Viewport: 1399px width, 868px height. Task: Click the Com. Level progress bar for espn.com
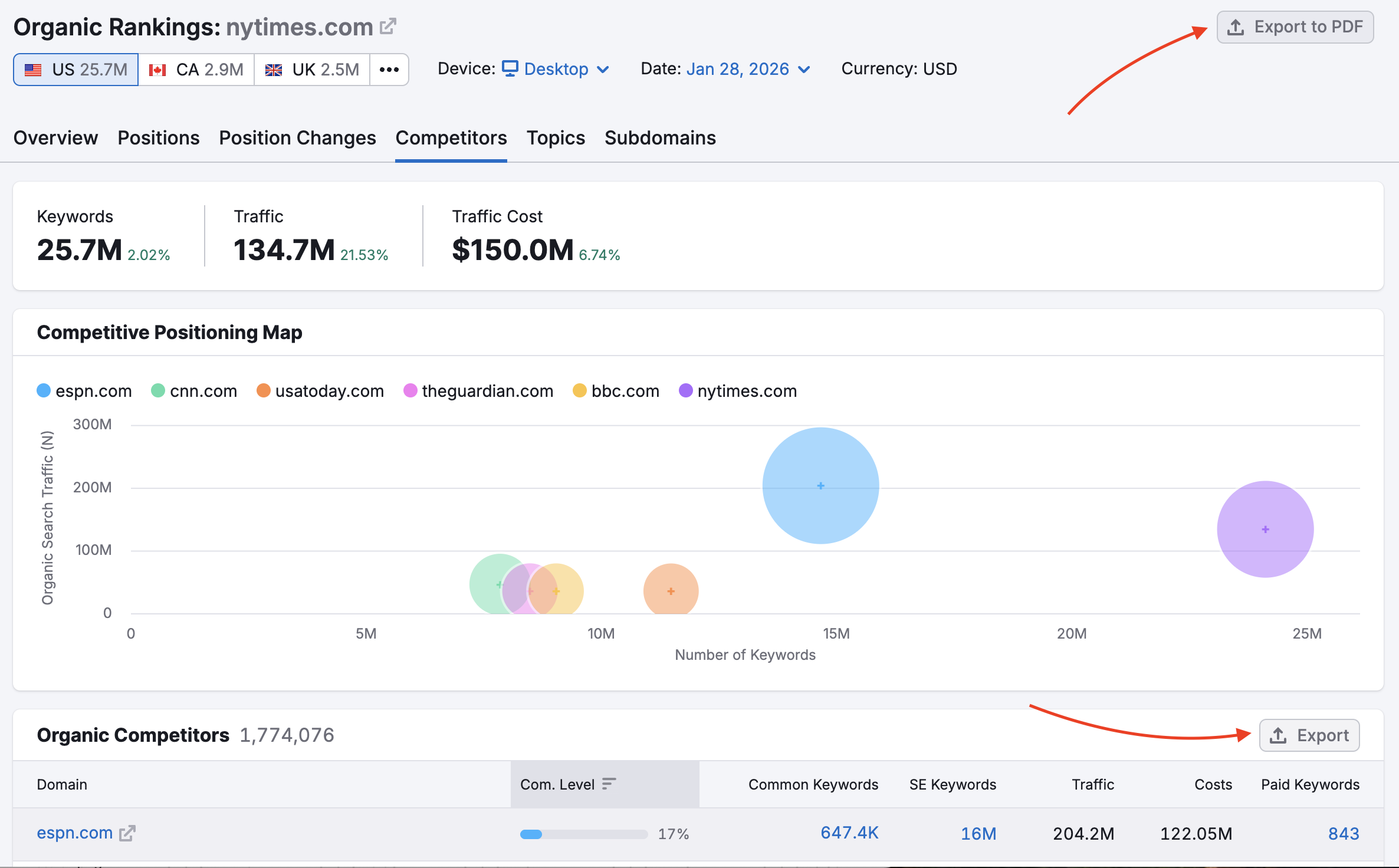pyautogui.click(x=584, y=834)
